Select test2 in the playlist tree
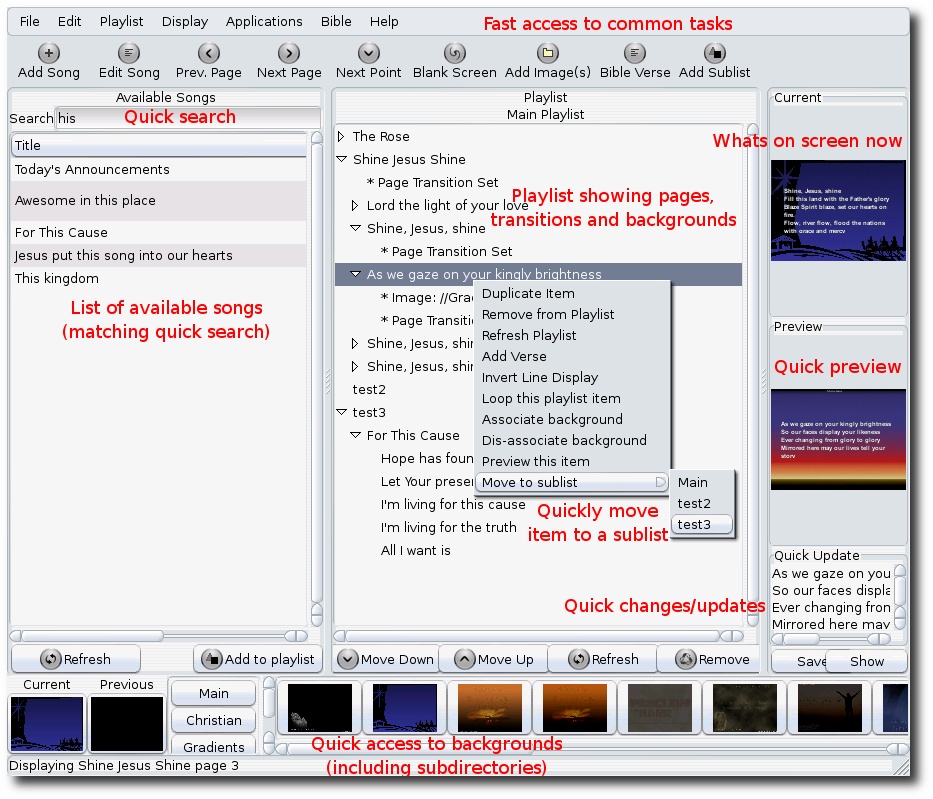Image resolution: width=933 pixels, height=799 pixels. (369, 390)
